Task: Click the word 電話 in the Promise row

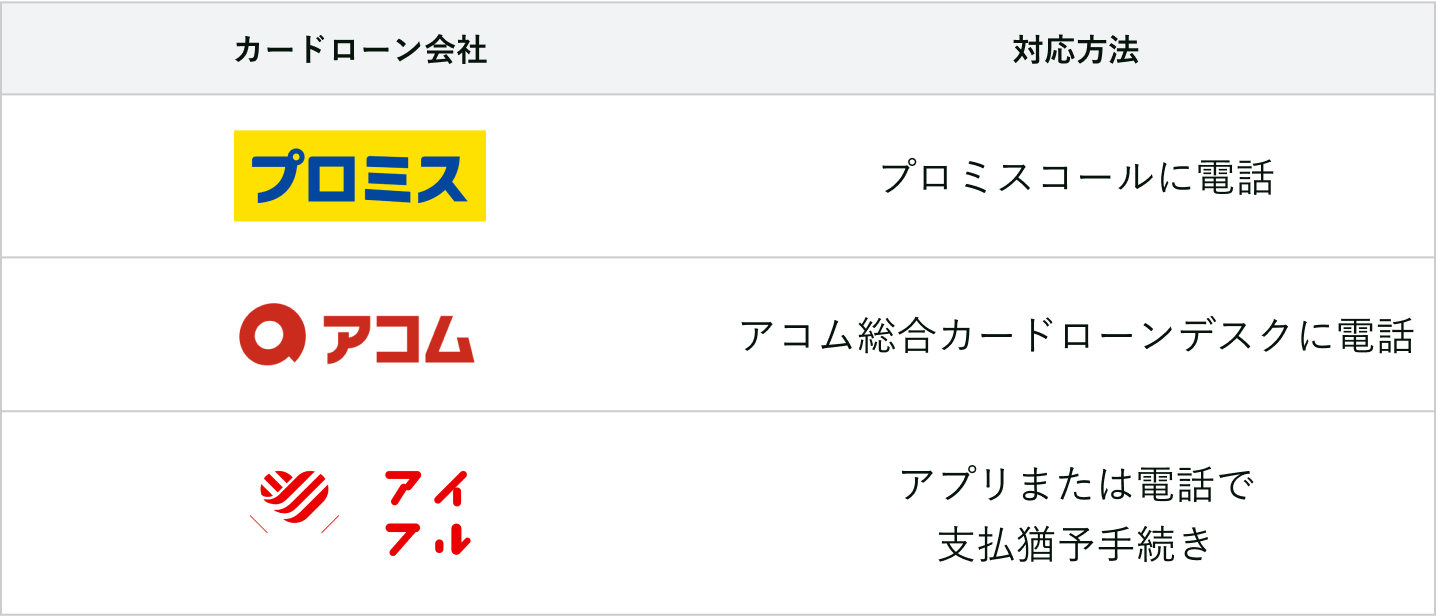Action: point(1235,177)
